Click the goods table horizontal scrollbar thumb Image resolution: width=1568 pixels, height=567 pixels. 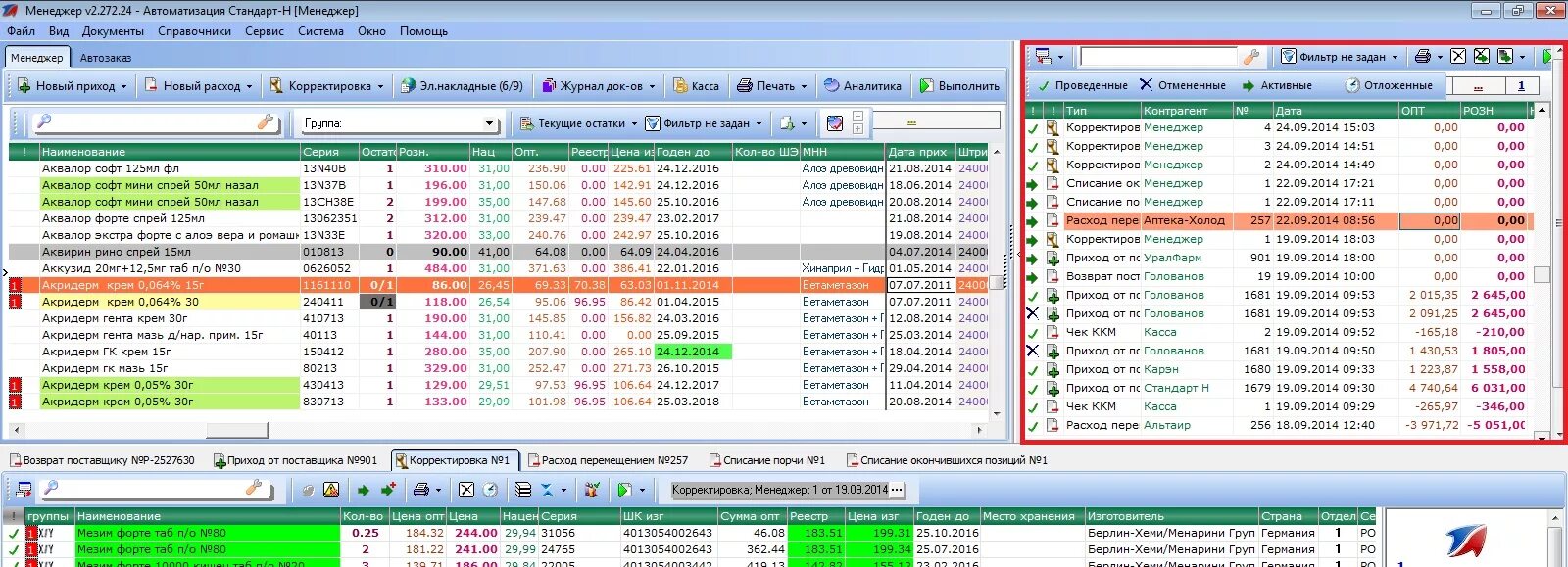(x=236, y=430)
